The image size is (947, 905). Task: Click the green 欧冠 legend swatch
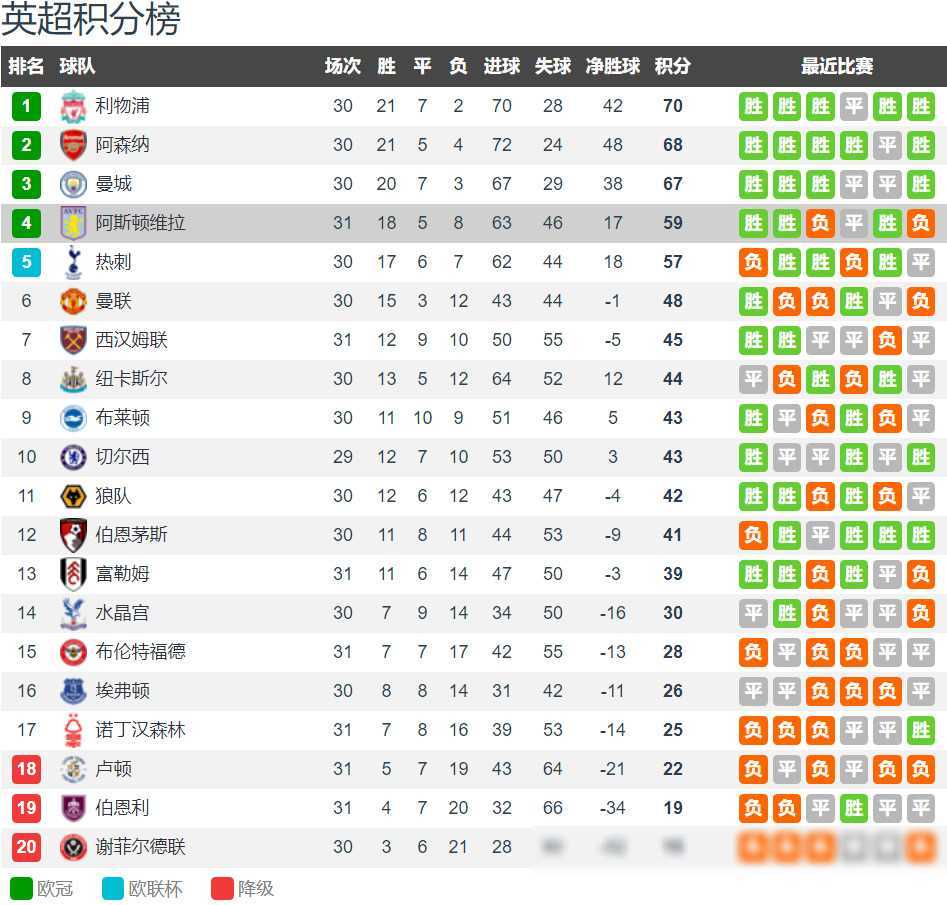tap(21, 888)
